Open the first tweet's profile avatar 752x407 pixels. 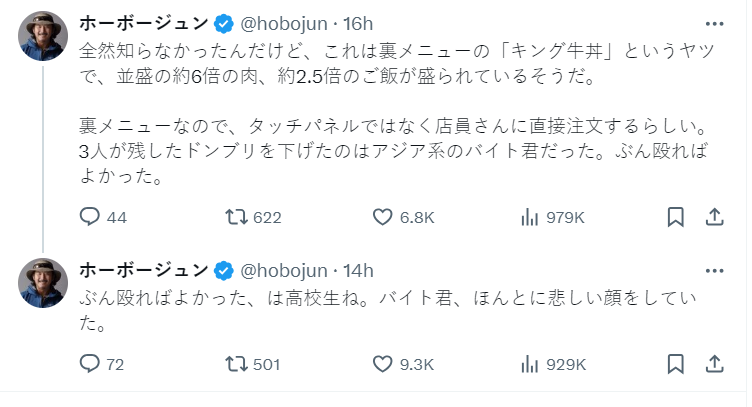point(44,39)
